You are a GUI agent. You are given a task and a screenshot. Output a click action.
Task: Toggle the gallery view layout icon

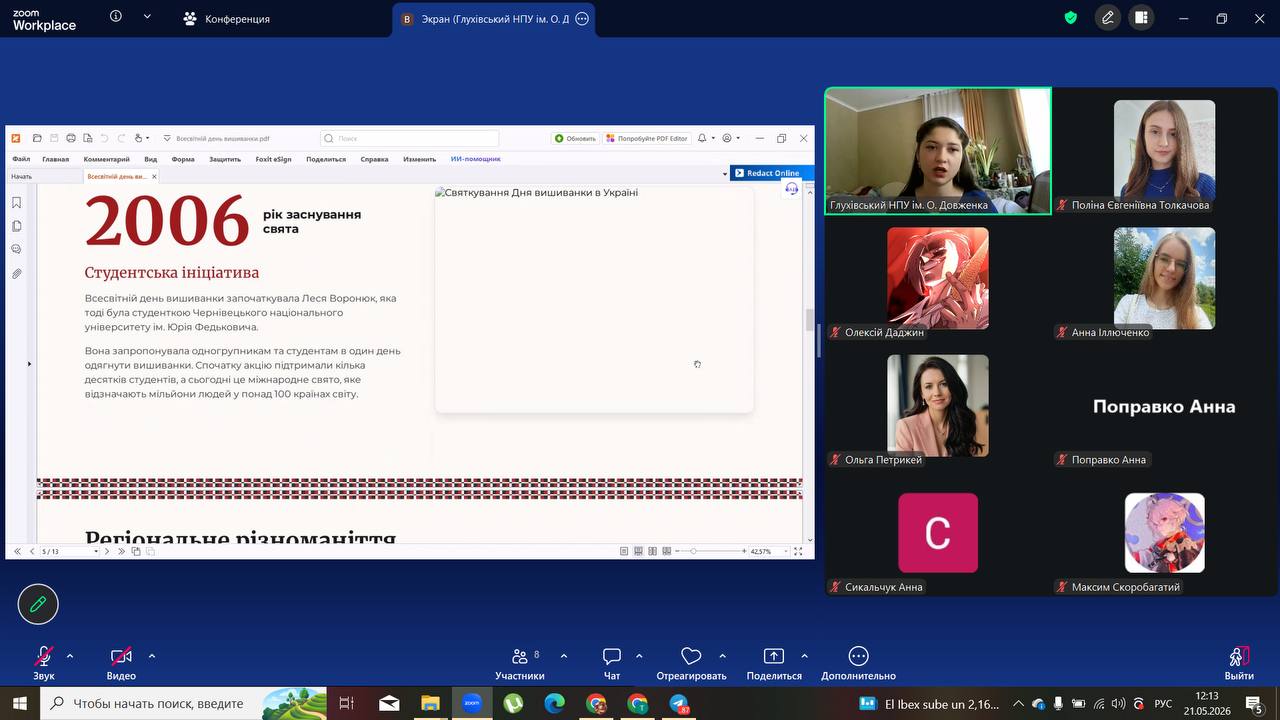coord(1141,18)
